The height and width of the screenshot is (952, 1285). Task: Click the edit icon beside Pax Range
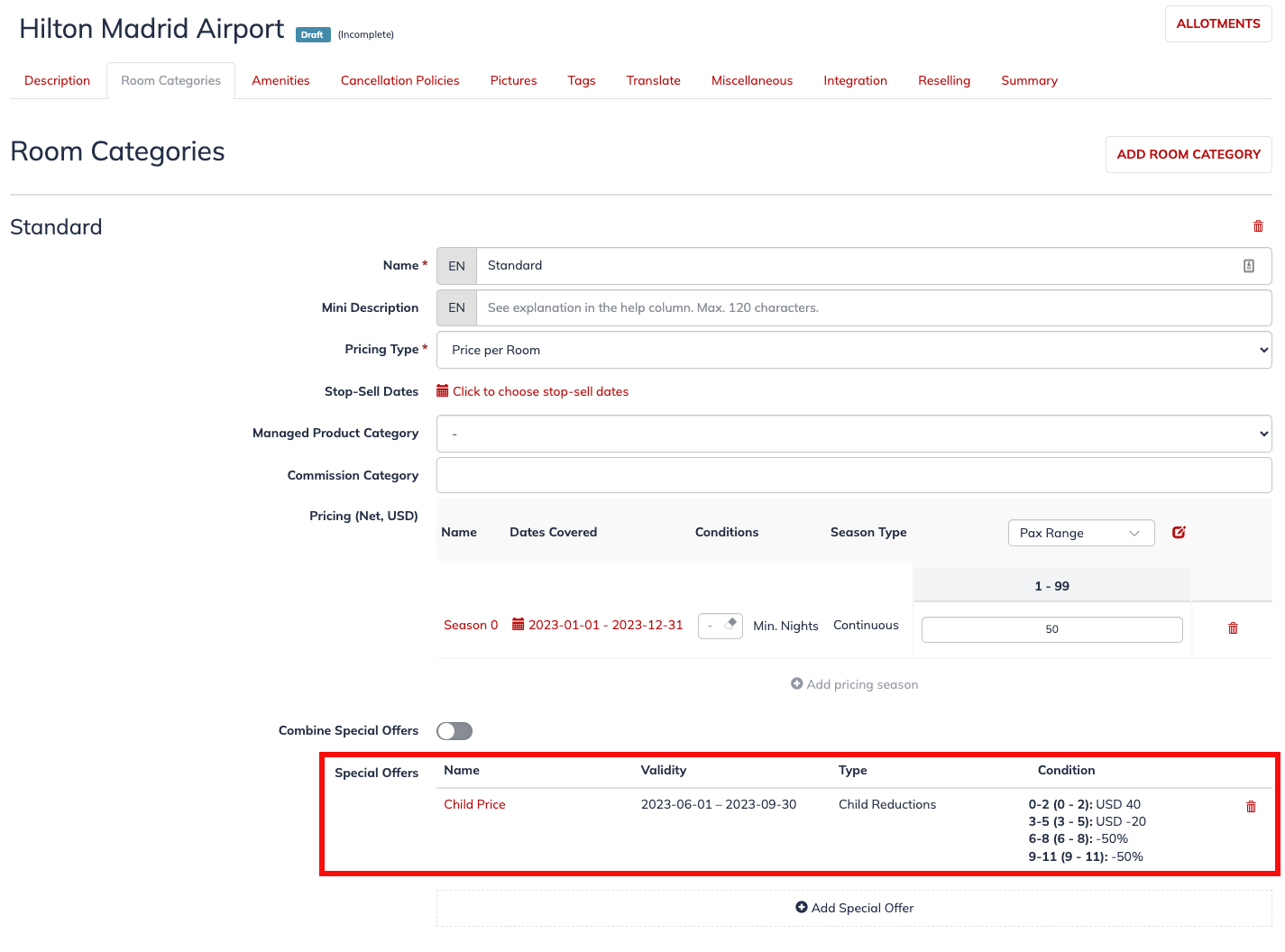pos(1179,533)
